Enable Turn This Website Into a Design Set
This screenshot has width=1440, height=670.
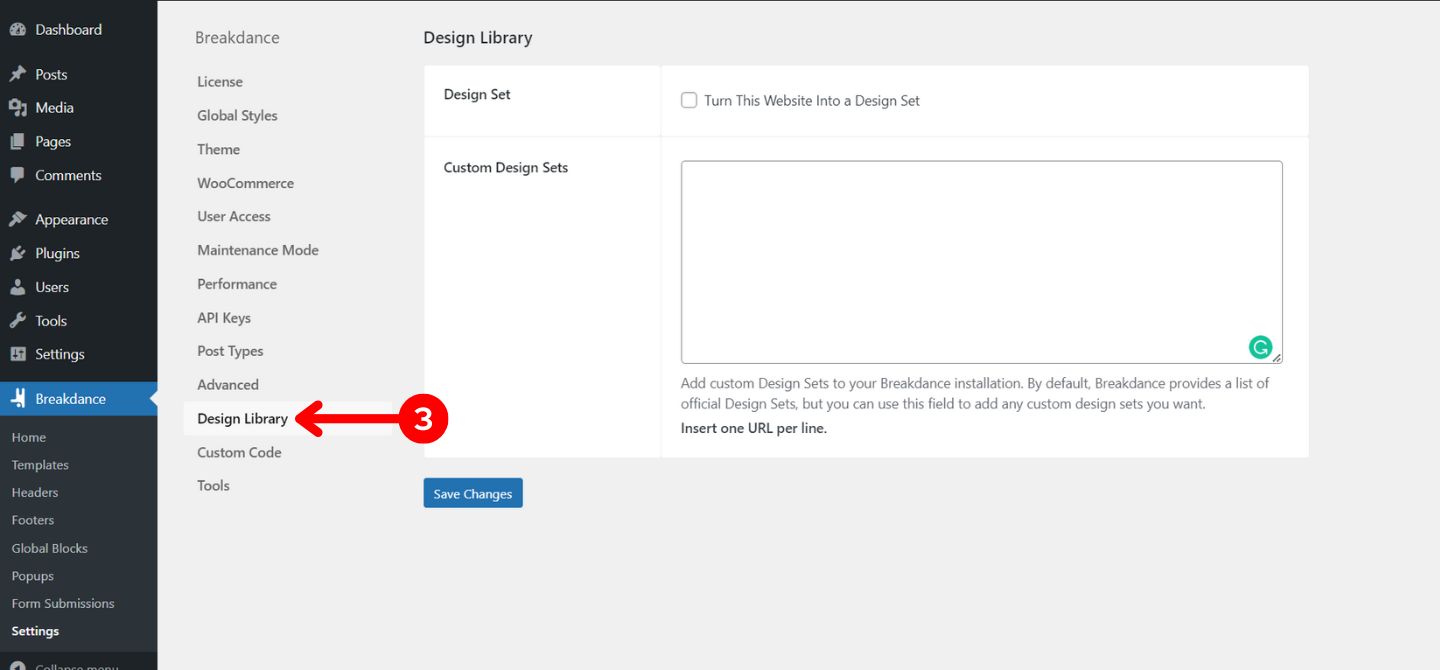(x=689, y=100)
